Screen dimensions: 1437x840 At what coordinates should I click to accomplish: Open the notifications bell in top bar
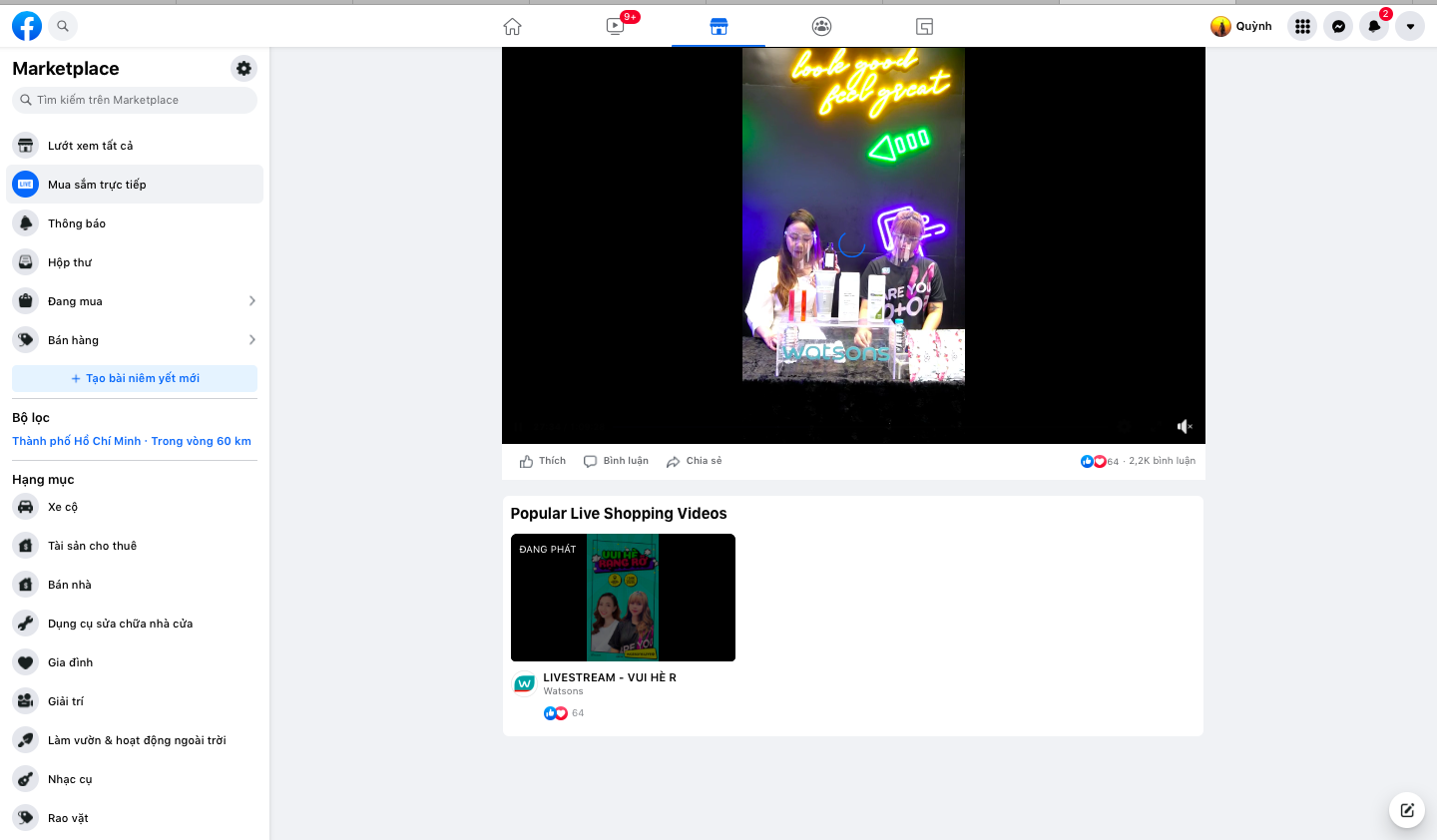(x=1374, y=26)
